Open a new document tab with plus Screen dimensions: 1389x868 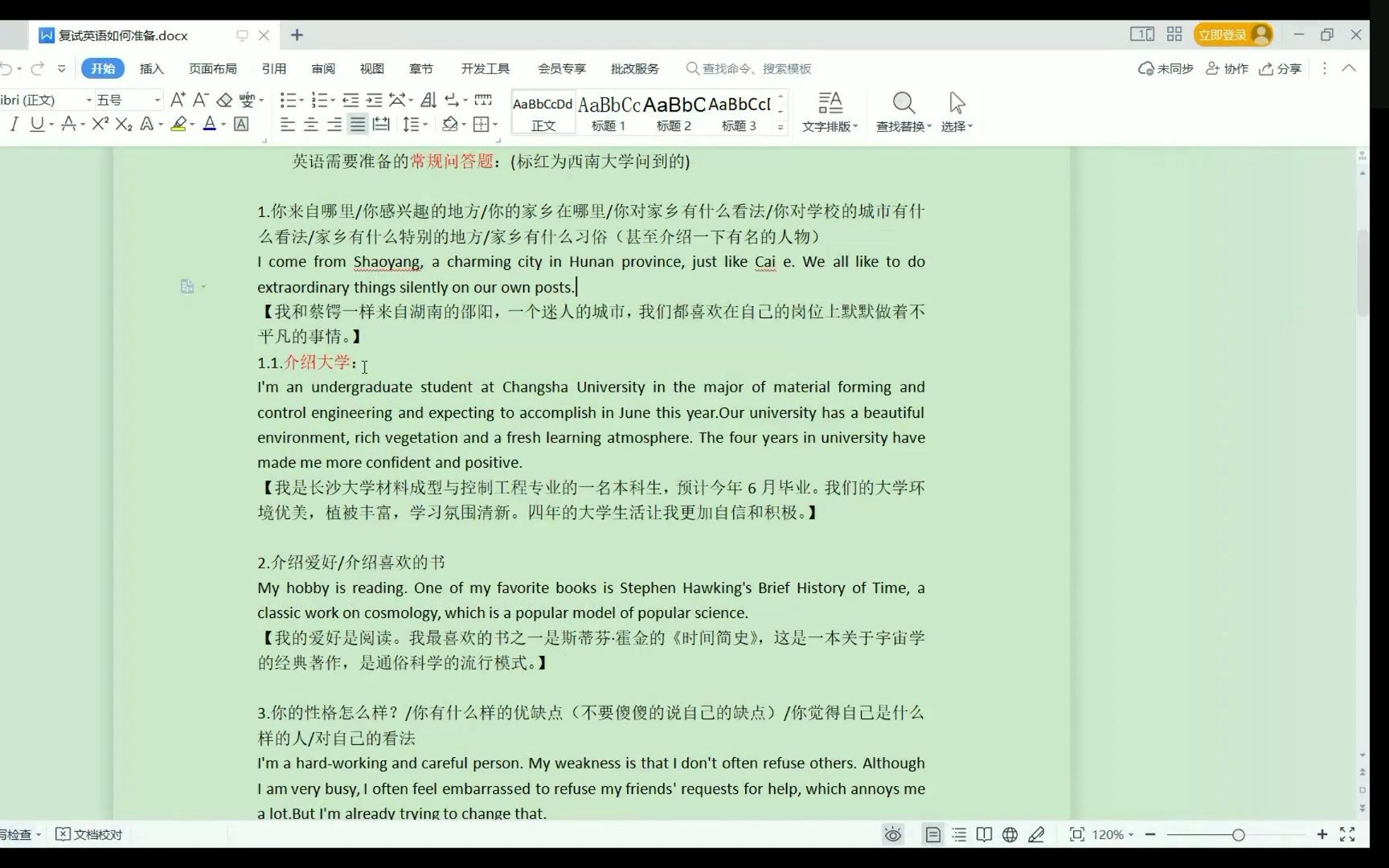pyautogui.click(x=297, y=35)
